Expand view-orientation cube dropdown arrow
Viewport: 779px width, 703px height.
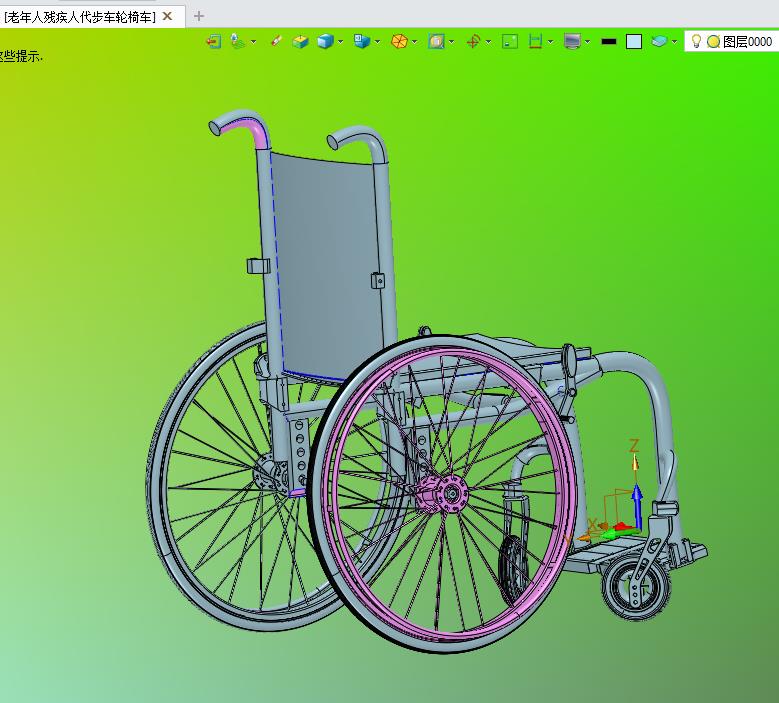(378, 42)
